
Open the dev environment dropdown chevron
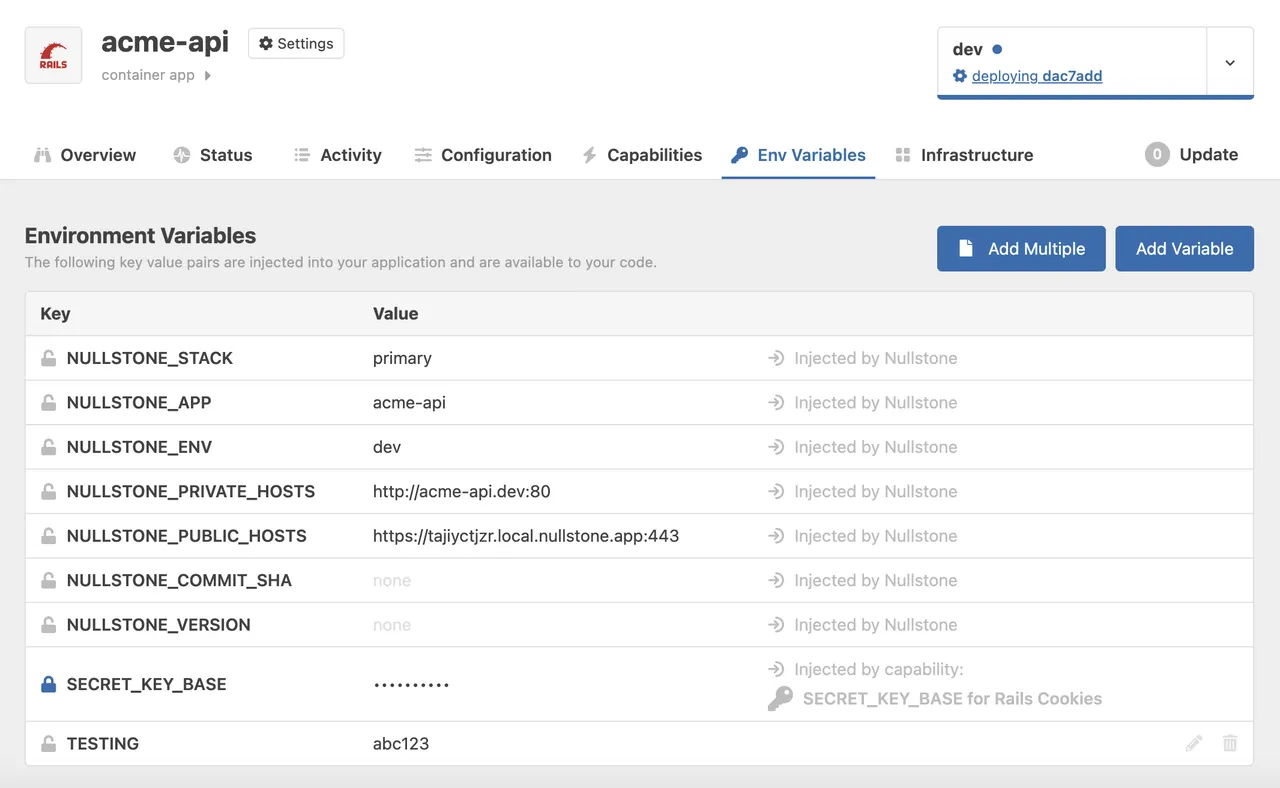point(1230,62)
